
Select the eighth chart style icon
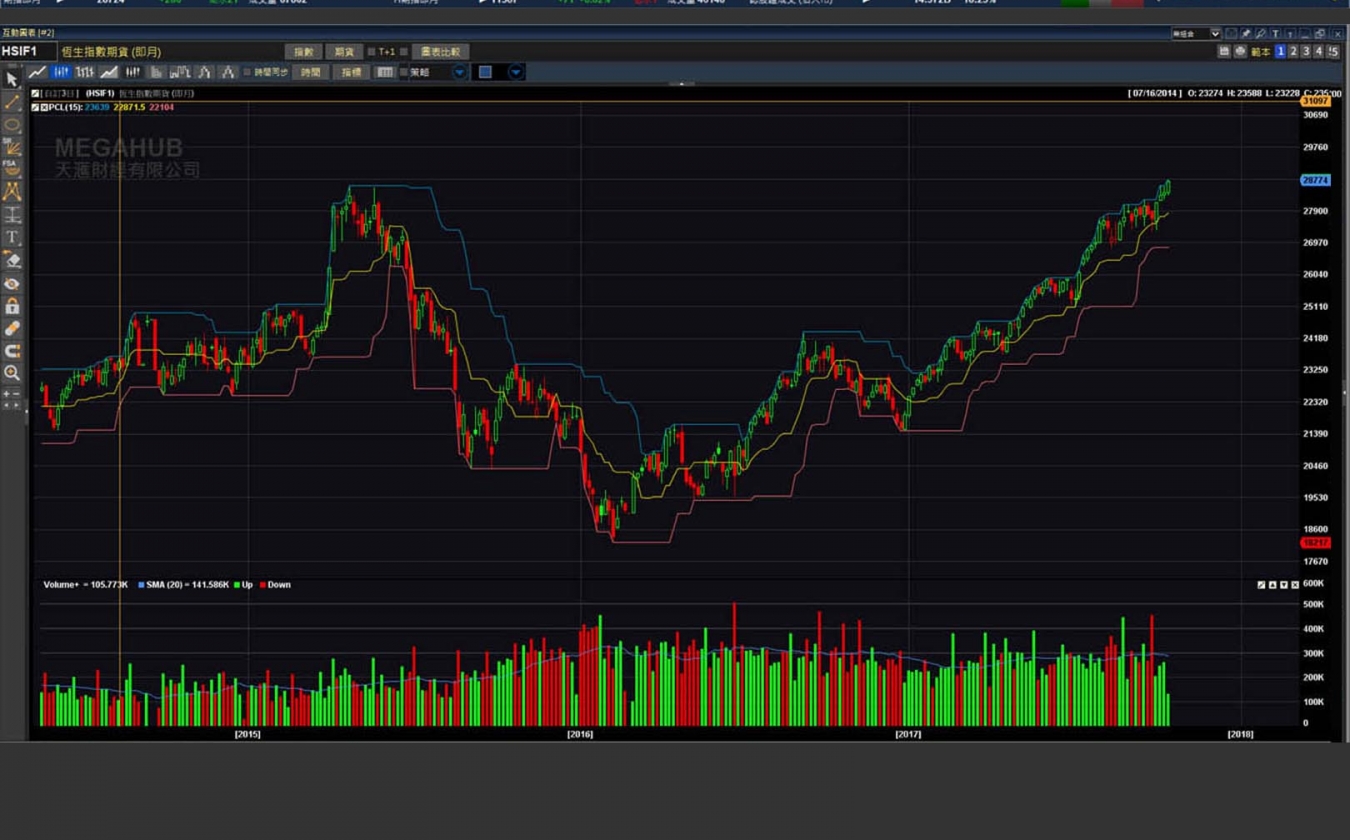click(205, 72)
